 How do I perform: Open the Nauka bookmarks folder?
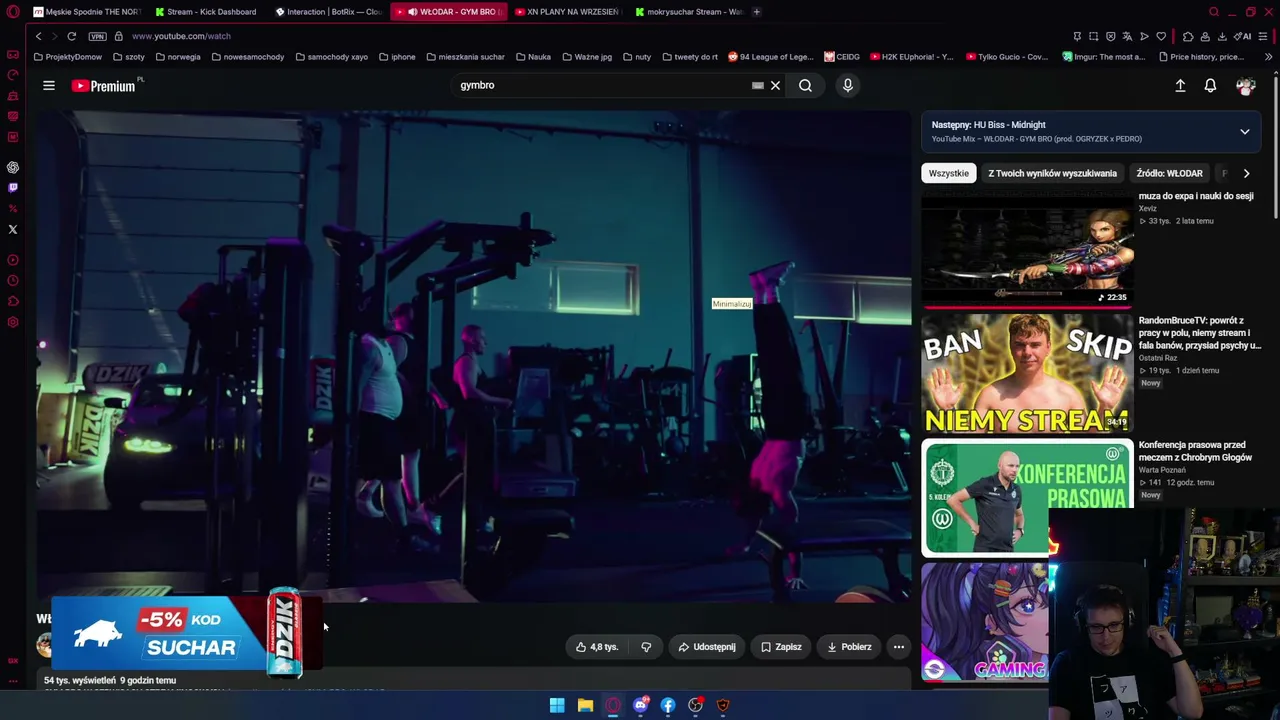pyautogui.click(x=533, y=57)
